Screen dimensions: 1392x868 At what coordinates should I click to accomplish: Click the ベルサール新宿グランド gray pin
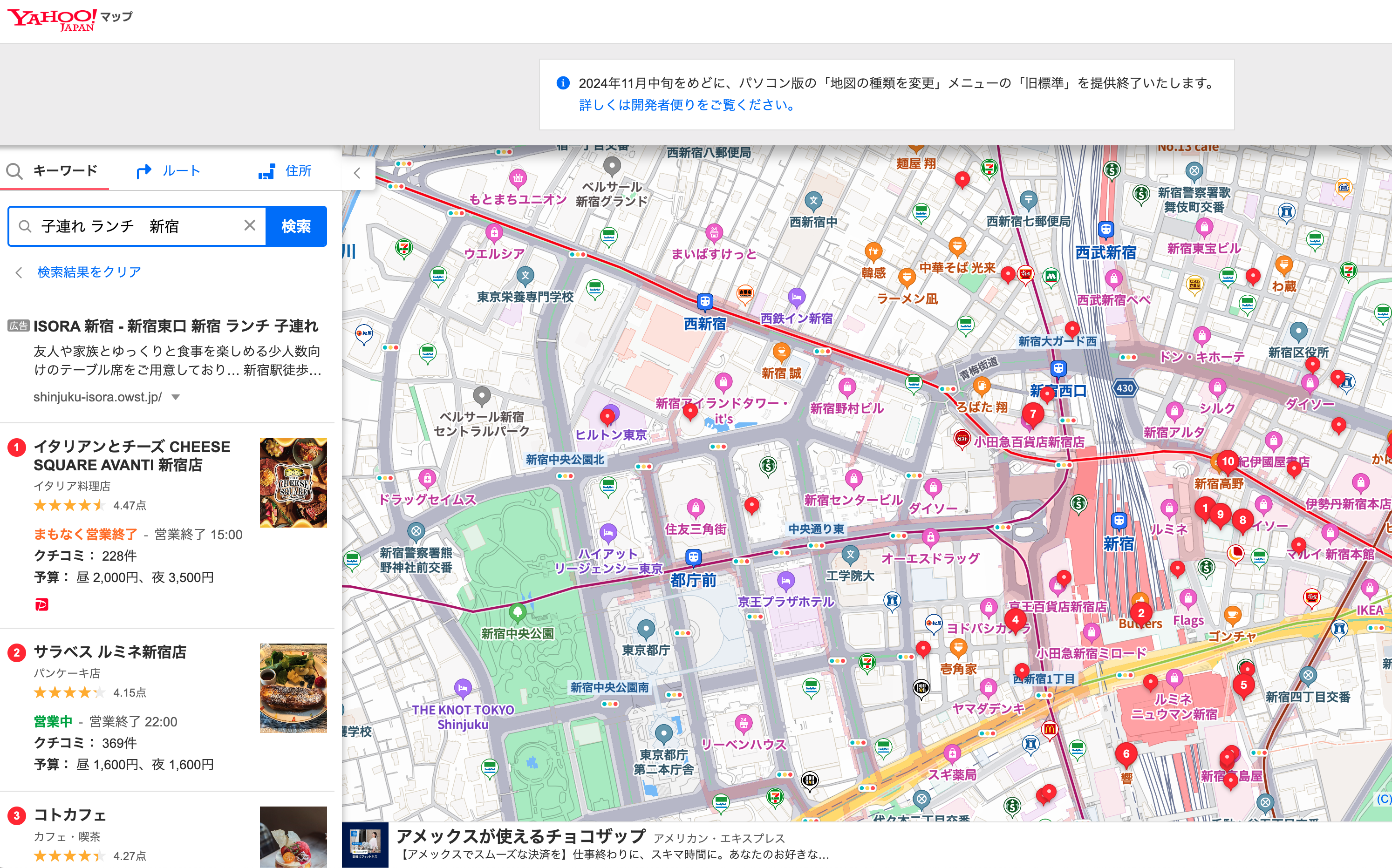tap(612, 167)
